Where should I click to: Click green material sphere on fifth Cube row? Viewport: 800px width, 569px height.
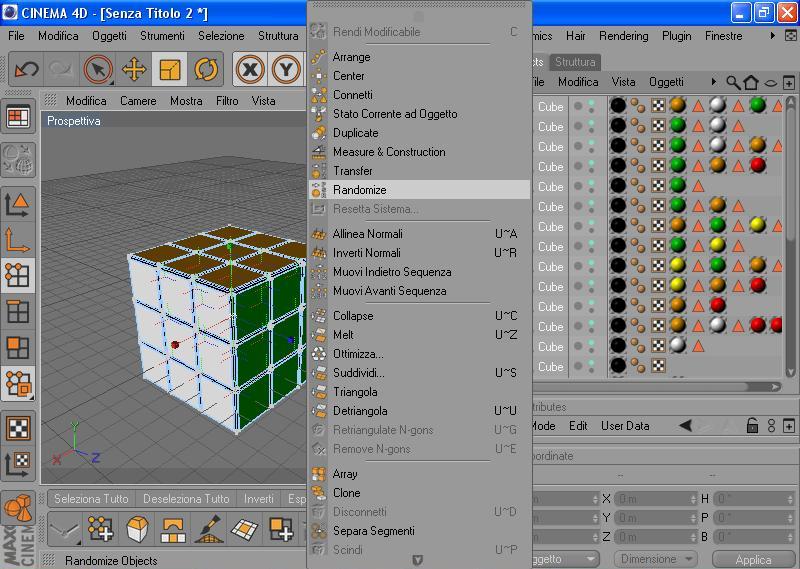click(x=678, y=185)
